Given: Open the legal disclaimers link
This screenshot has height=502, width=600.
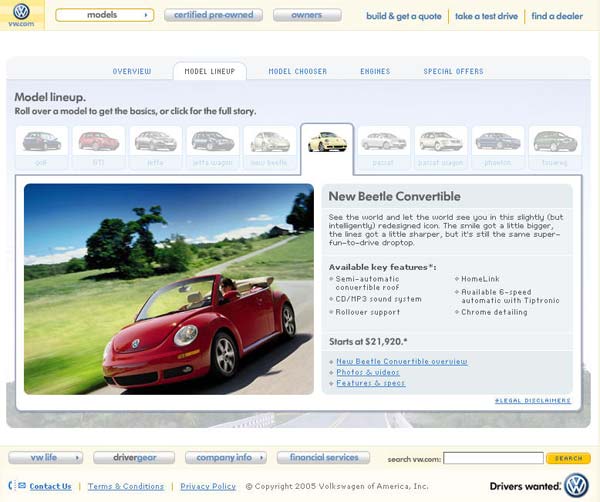Looking at the screenshot, I should coord(533,401).
